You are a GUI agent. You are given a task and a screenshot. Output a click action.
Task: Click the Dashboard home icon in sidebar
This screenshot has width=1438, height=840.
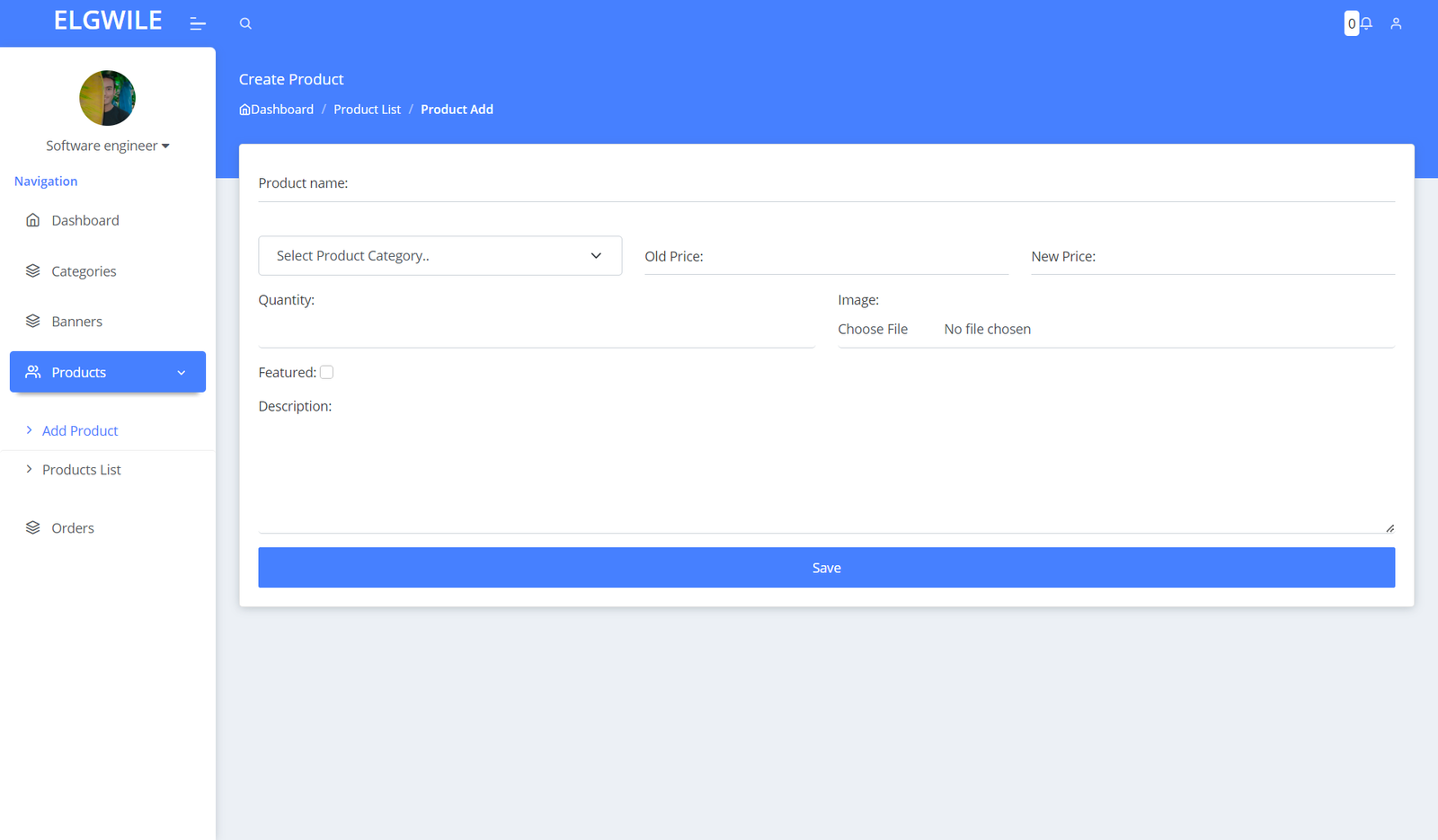(x=33, y=220)
